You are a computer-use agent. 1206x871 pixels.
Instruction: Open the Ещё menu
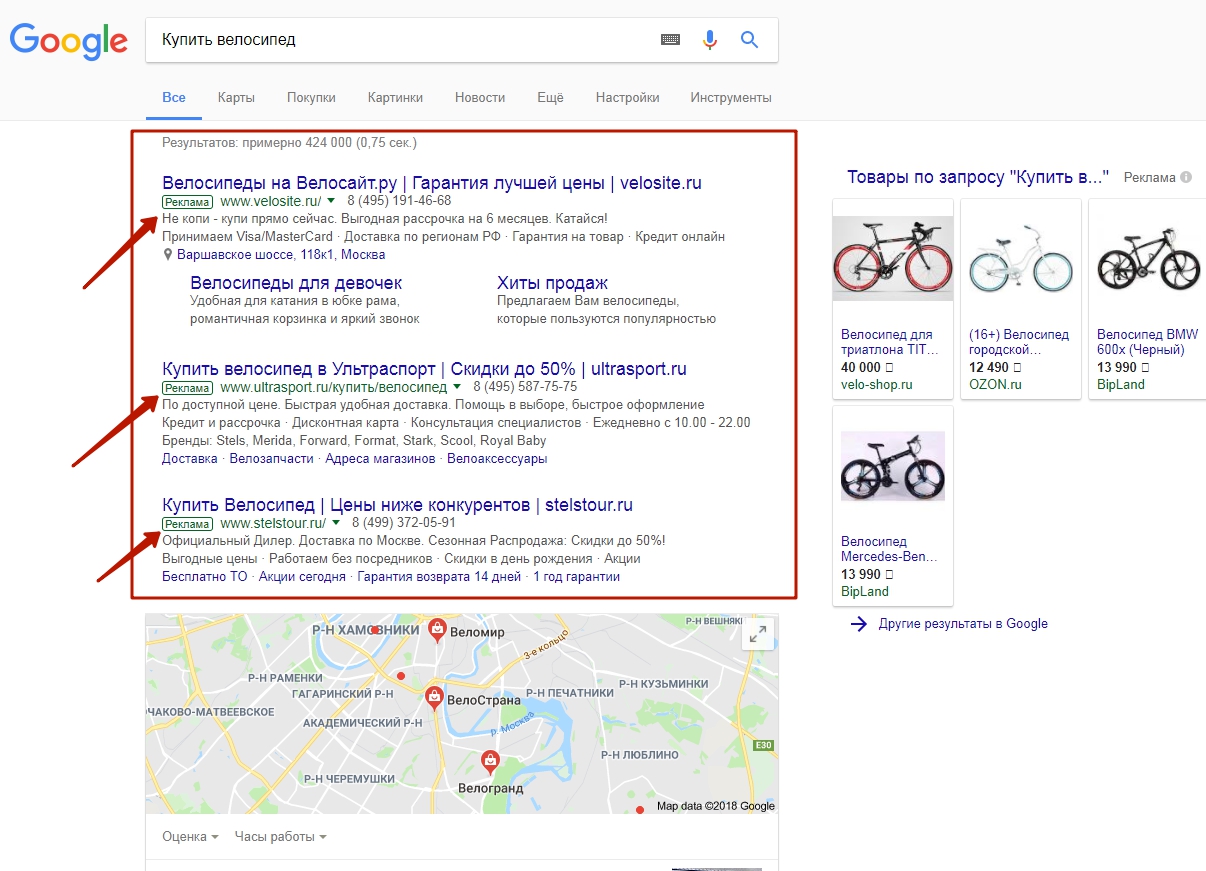coord(550,98)
